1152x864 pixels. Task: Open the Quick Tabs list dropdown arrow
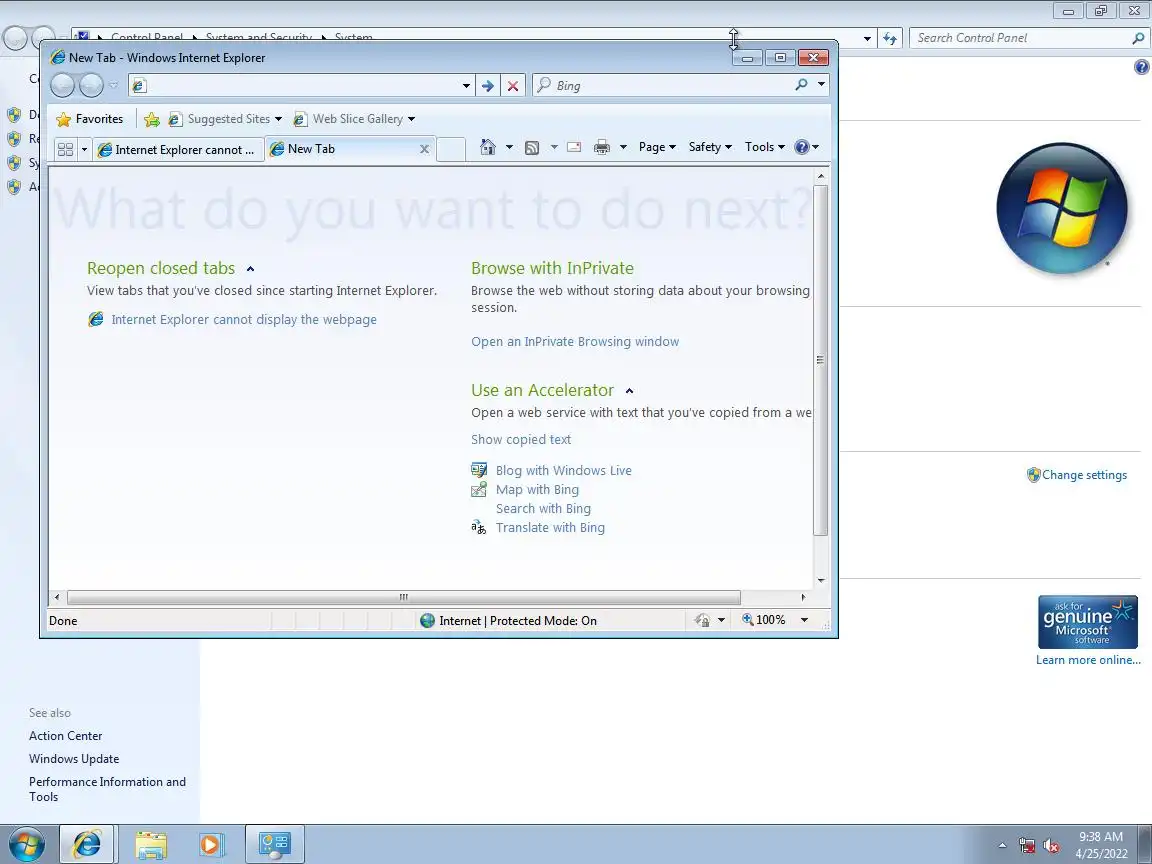(x=84, y=149)
